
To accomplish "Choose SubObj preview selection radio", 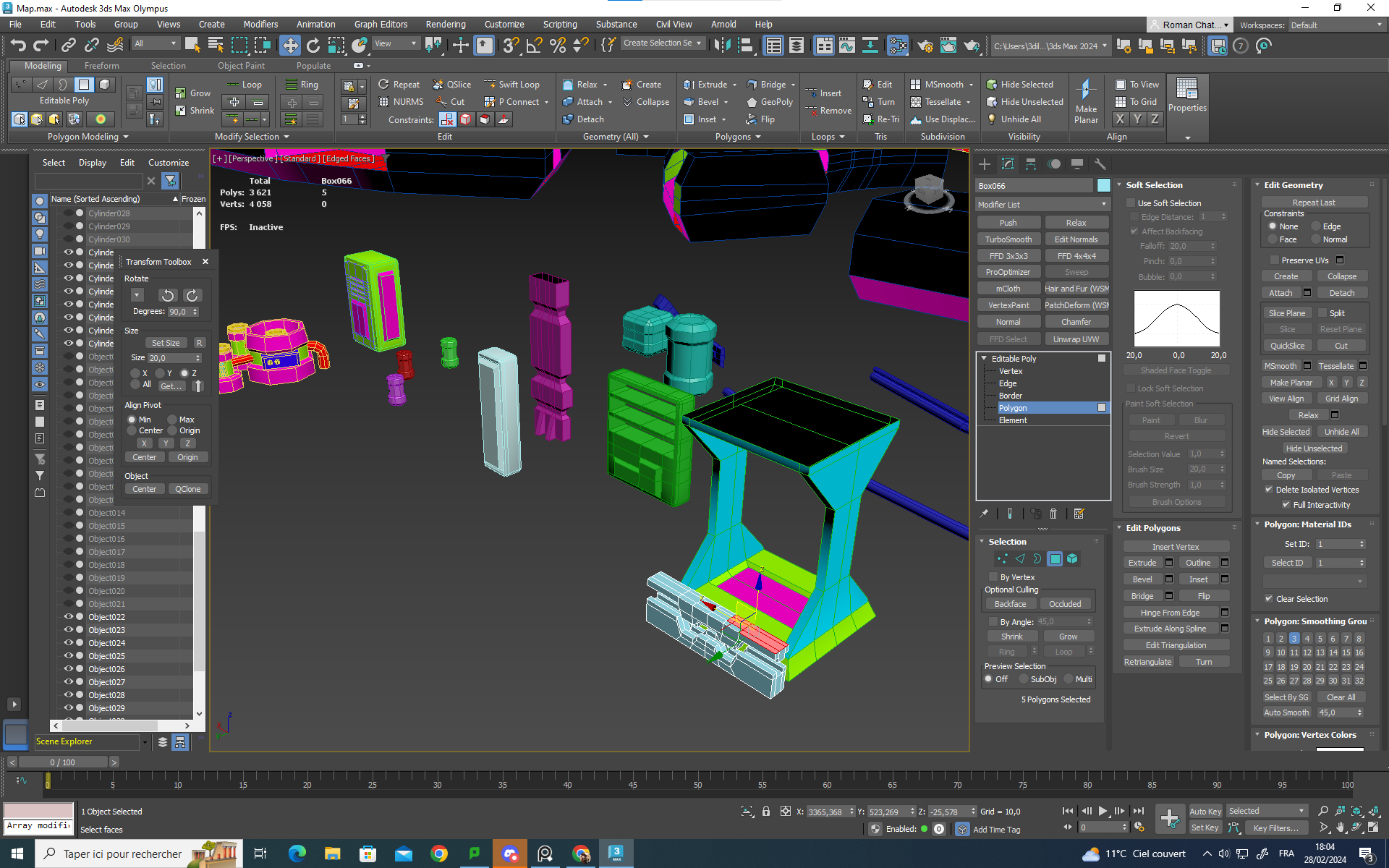I will (x=1024, y=679).
